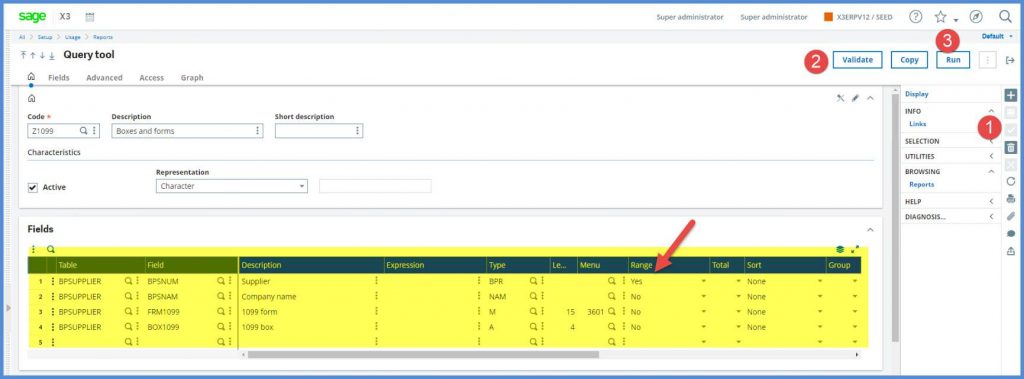Click the favorites star icon
This screenshot has width=1024, height=379.
coord(940,17)
